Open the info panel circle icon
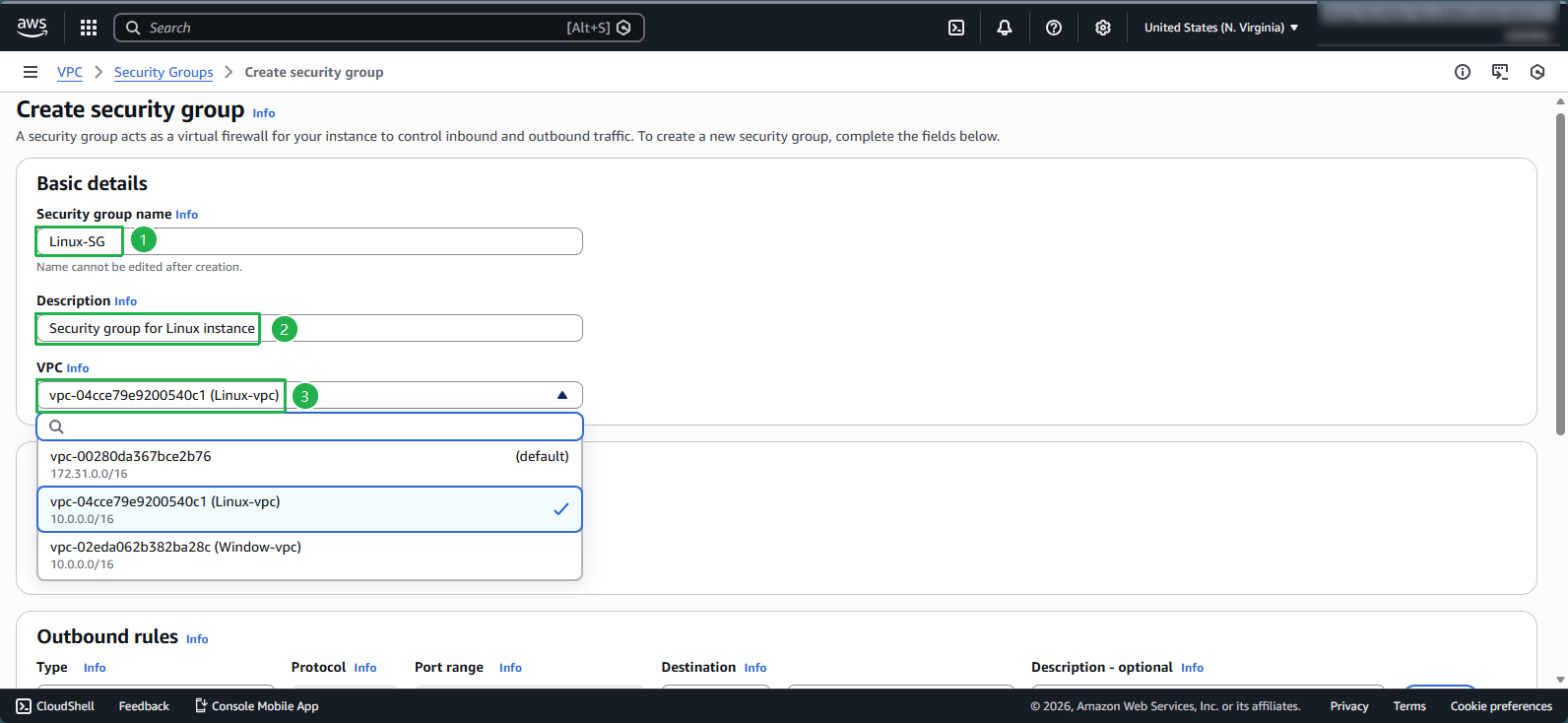This screenshot has width=1568, height=723. [1463, 72]
